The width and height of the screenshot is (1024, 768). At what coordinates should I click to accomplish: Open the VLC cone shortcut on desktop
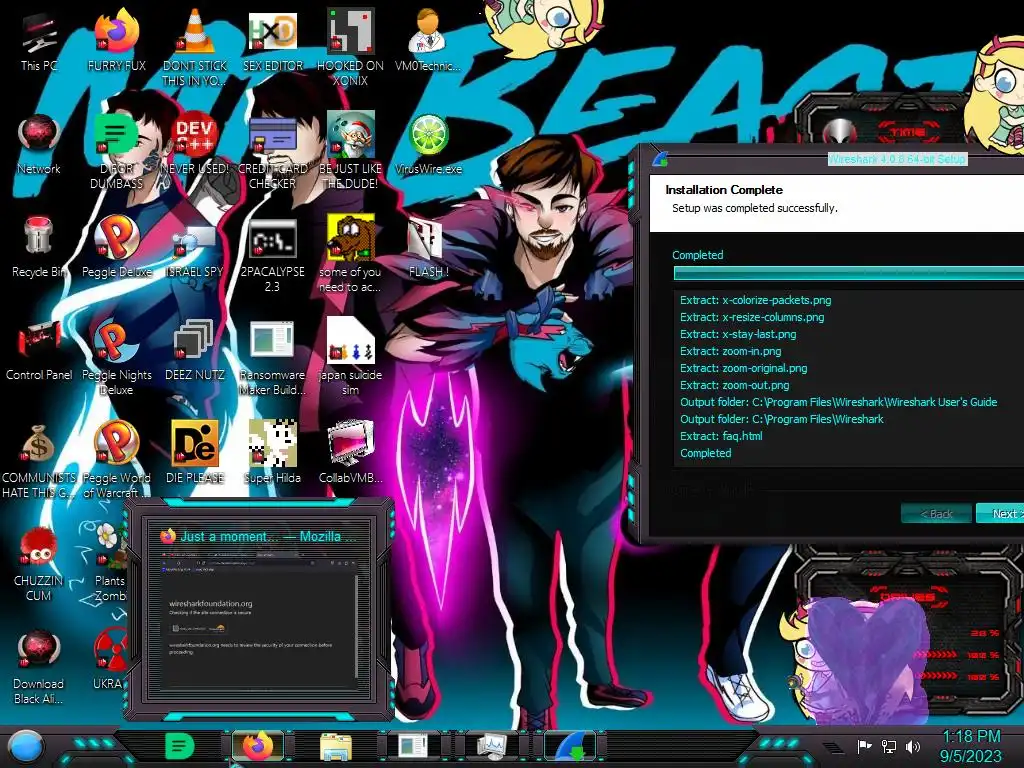(x=195, y=47)
